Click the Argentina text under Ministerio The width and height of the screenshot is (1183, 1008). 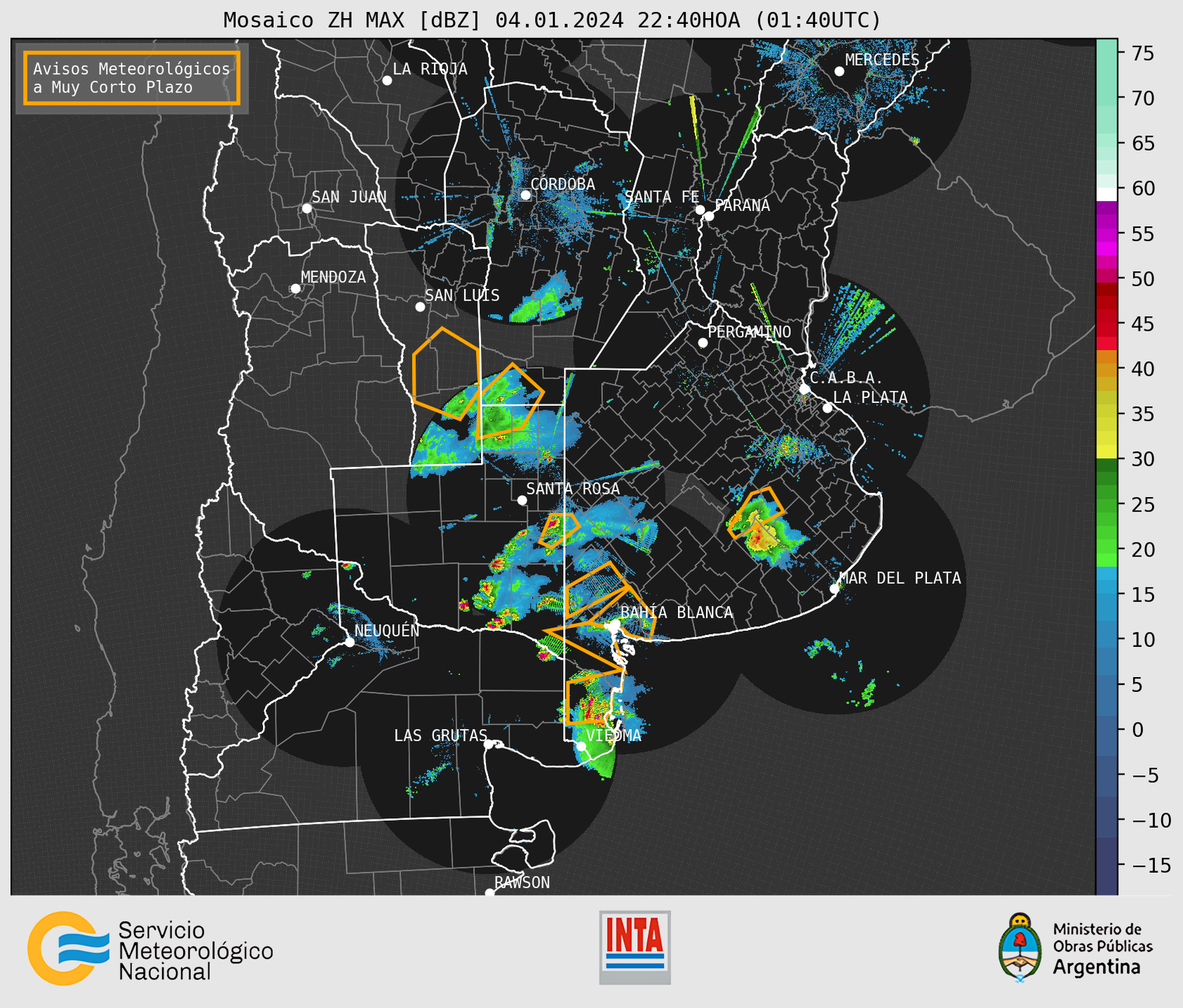[1096, 967]
